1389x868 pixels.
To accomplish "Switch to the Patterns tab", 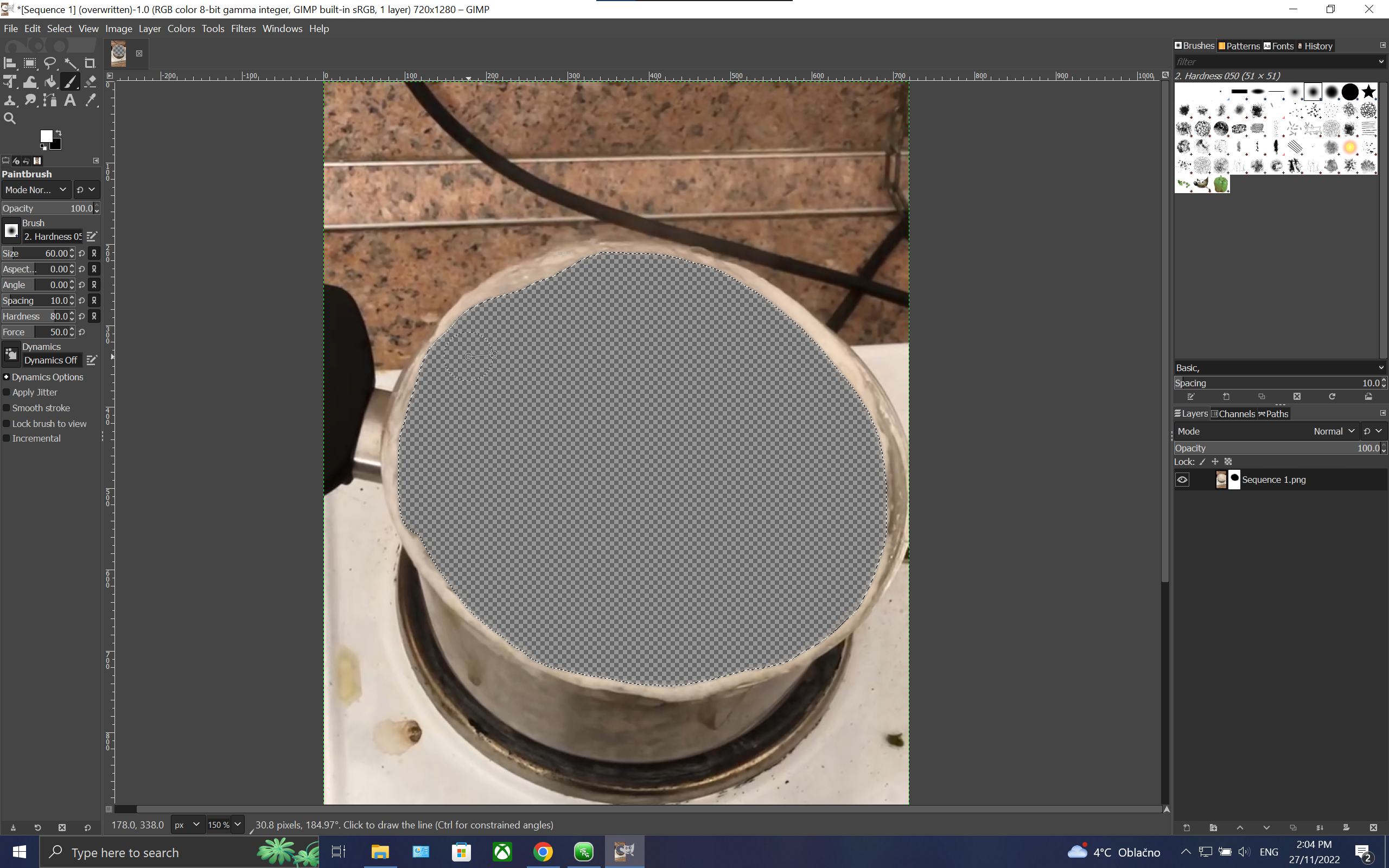I will (1239, 46).
